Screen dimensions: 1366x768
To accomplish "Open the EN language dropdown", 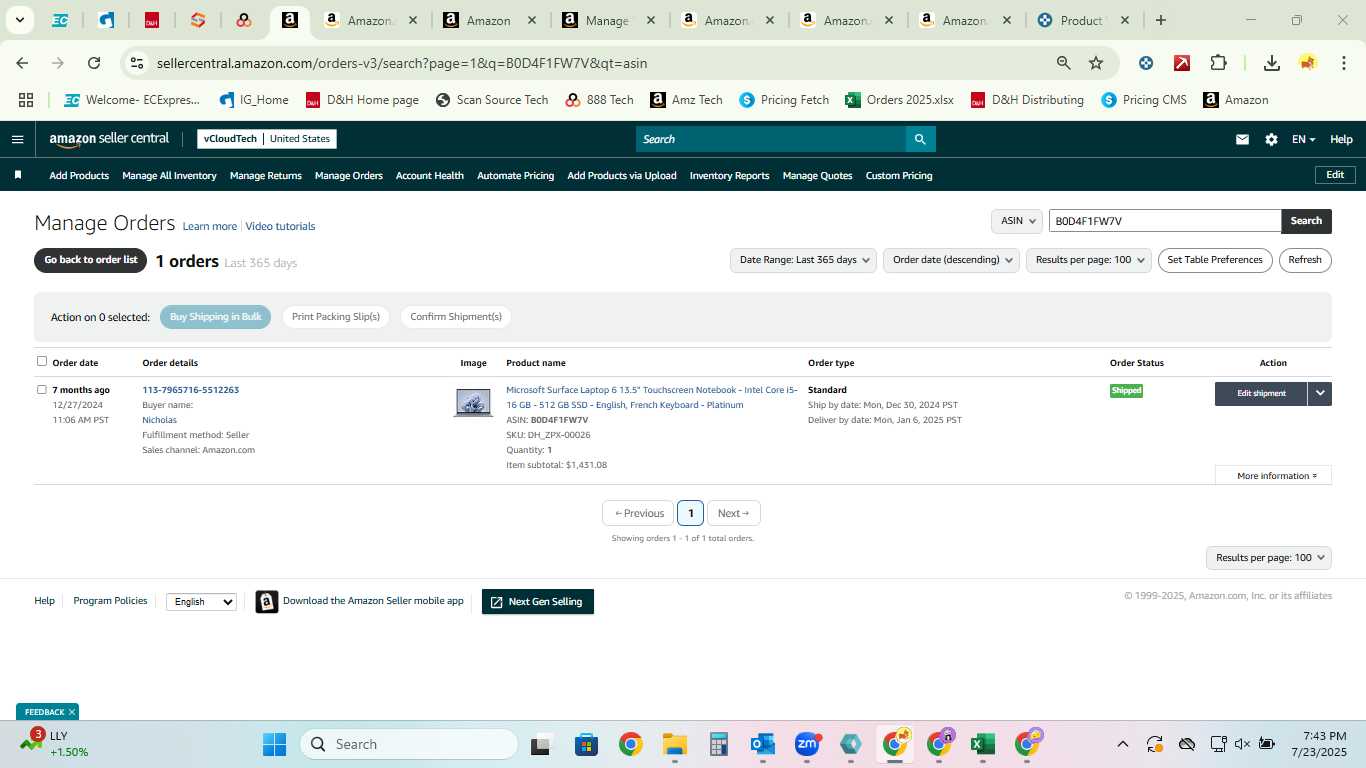I will point(1303,139).
